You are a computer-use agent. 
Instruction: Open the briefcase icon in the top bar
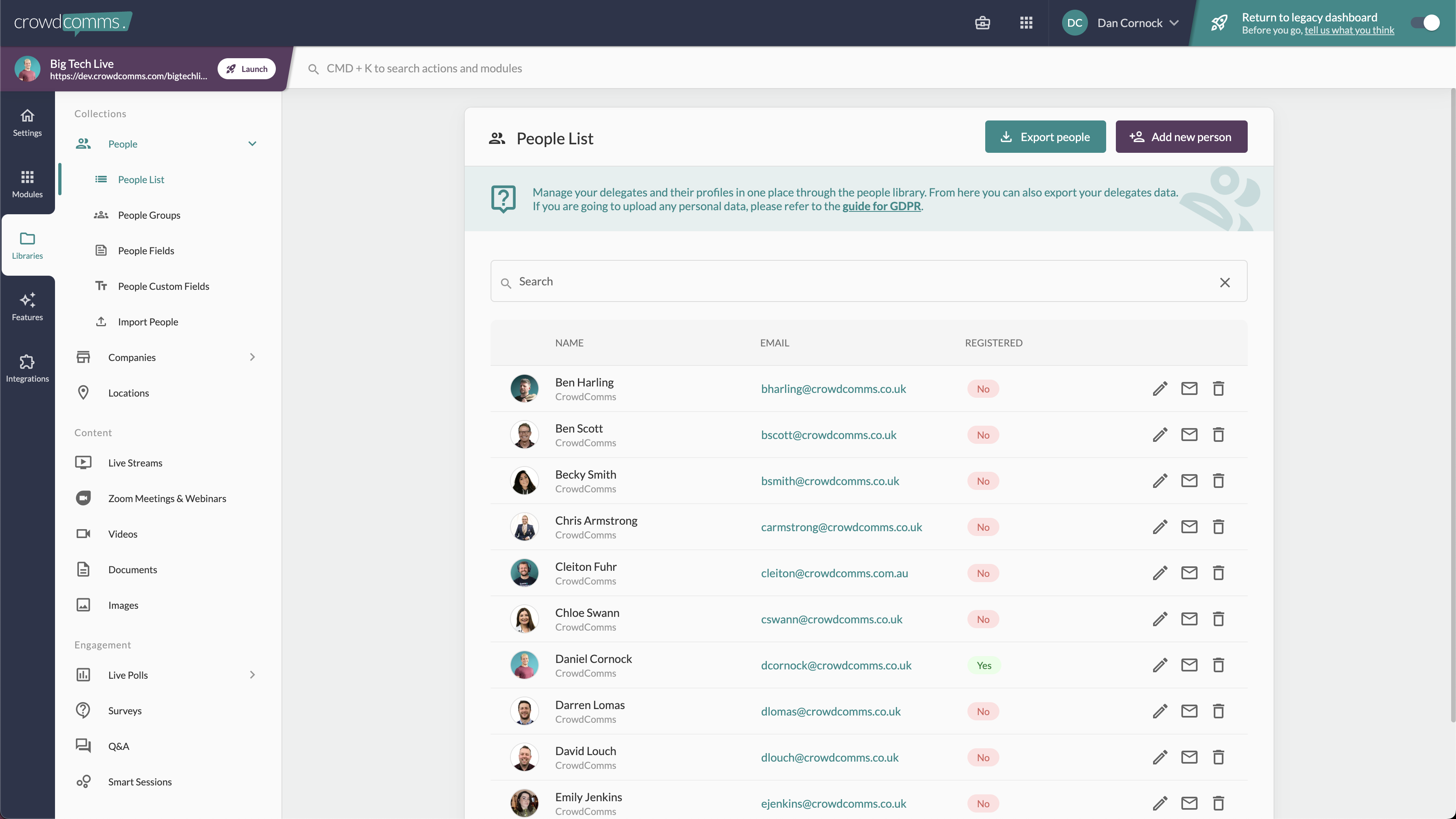(x=982, y=23)
